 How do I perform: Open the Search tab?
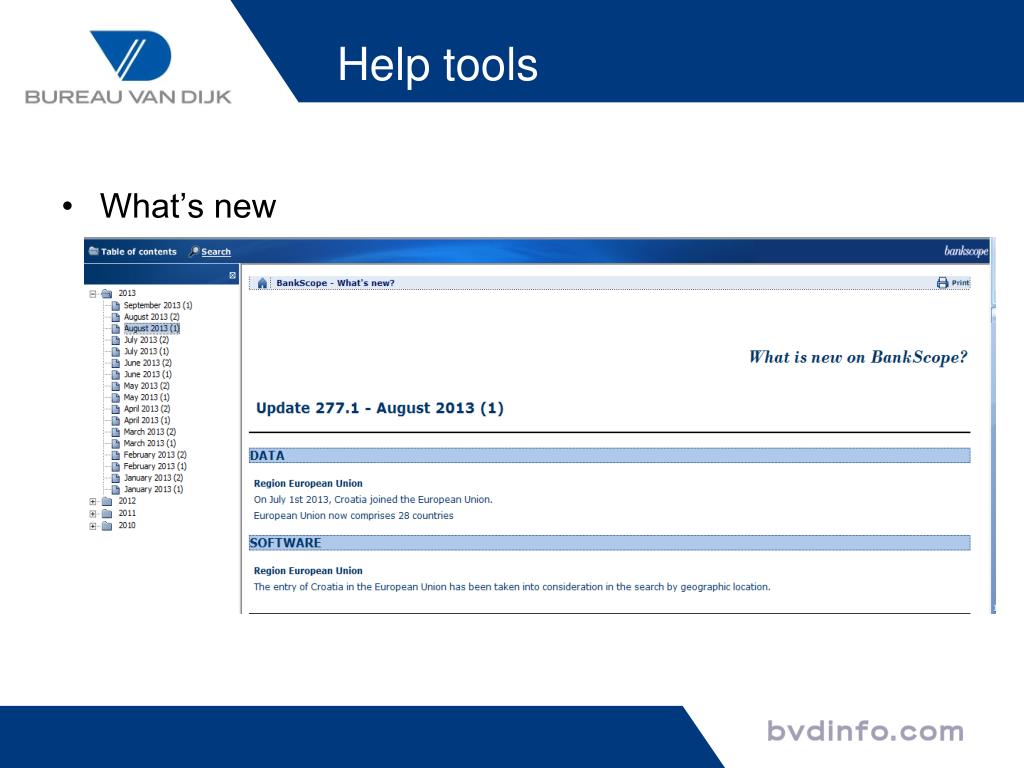click(x=216, y=251)
